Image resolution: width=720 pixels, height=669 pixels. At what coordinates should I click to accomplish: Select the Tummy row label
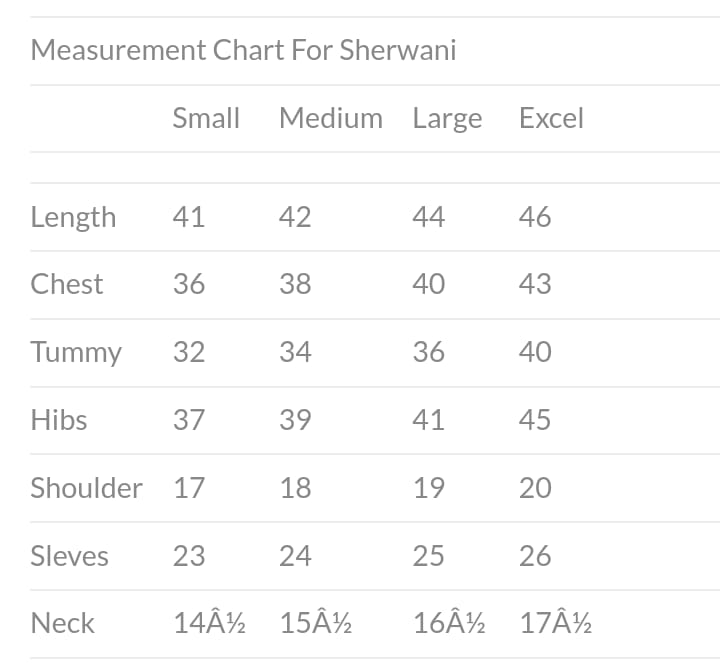[x=76, y=352]
